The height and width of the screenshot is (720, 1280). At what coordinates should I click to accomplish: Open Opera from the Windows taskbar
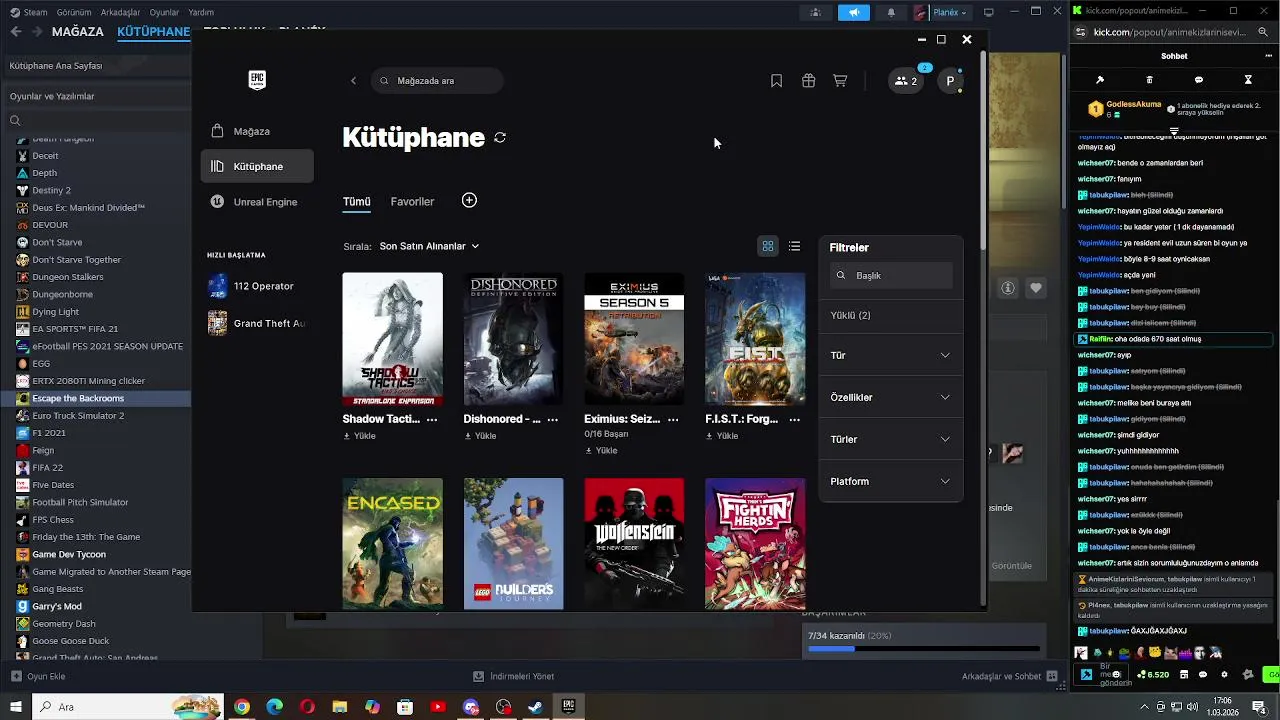click(x=307, y=706)
